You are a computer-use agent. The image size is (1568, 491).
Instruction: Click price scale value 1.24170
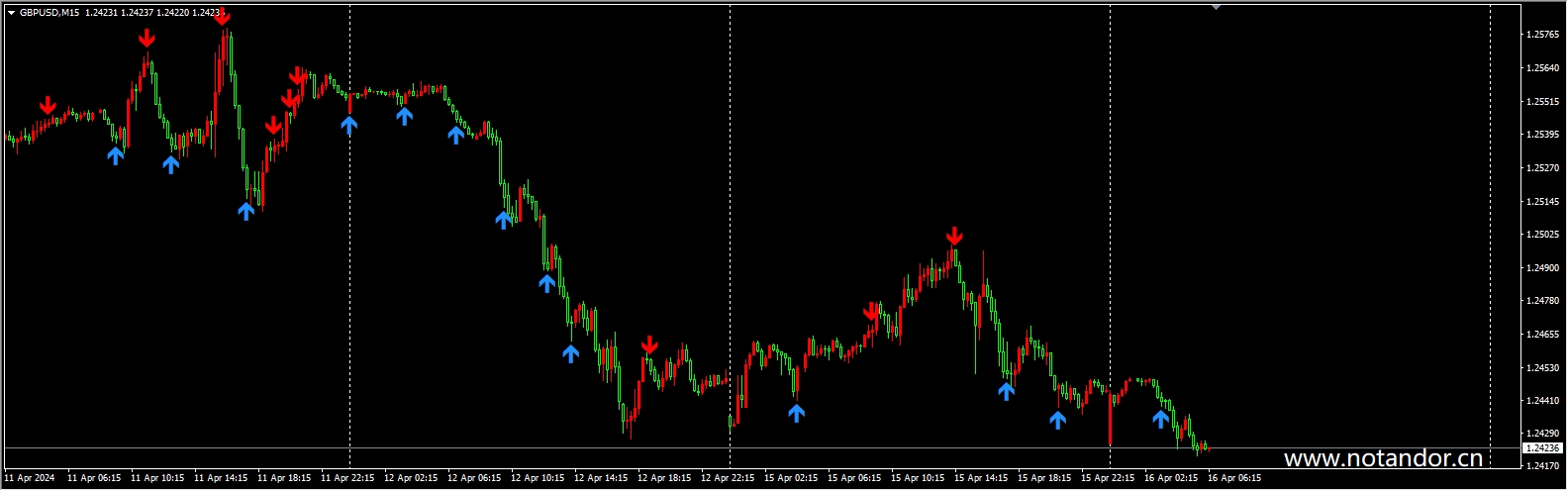pos(1542,465)
